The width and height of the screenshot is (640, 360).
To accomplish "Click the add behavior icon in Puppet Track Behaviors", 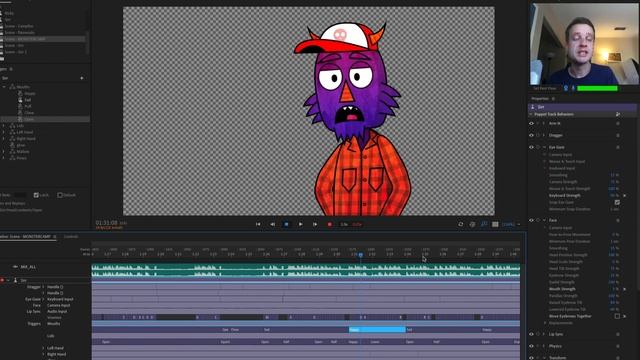I will [x=618, y=114].
